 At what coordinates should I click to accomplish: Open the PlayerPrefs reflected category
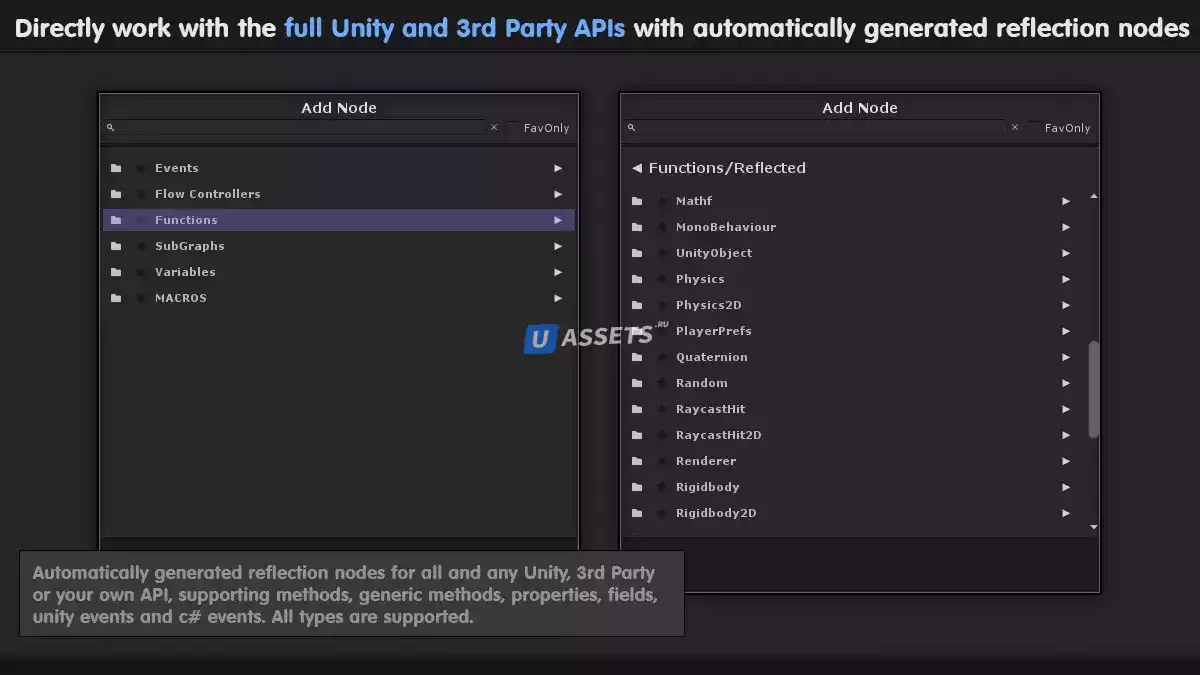(713, 331)
